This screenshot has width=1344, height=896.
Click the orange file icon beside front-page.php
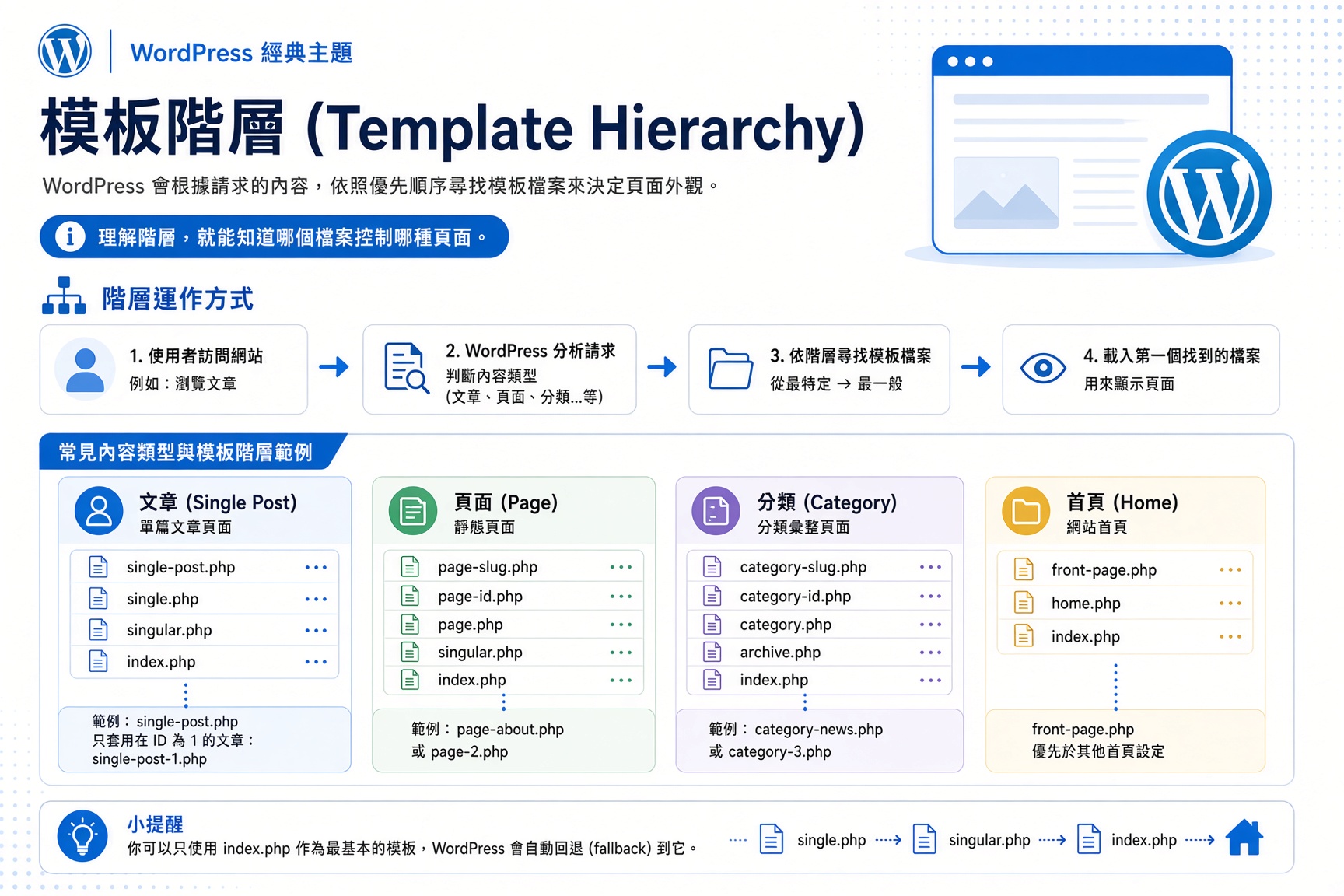pyautogui.click(x=1024, y=569)
